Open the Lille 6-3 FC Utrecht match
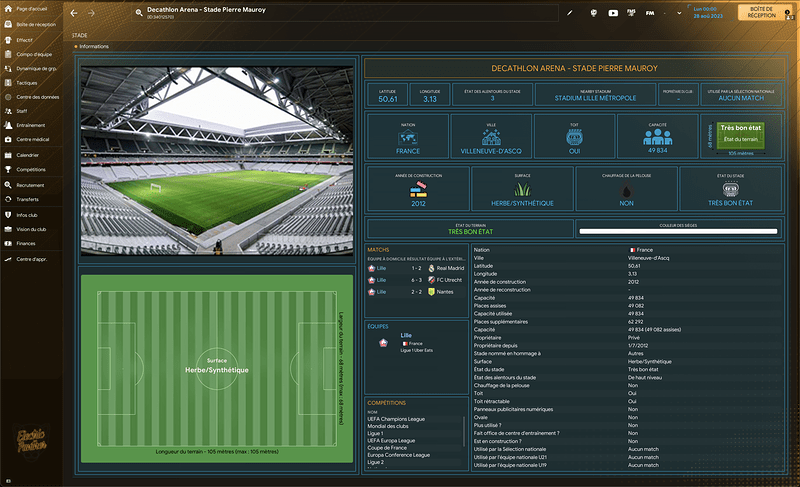The image size is (800, 487). [x=416, y=280]
